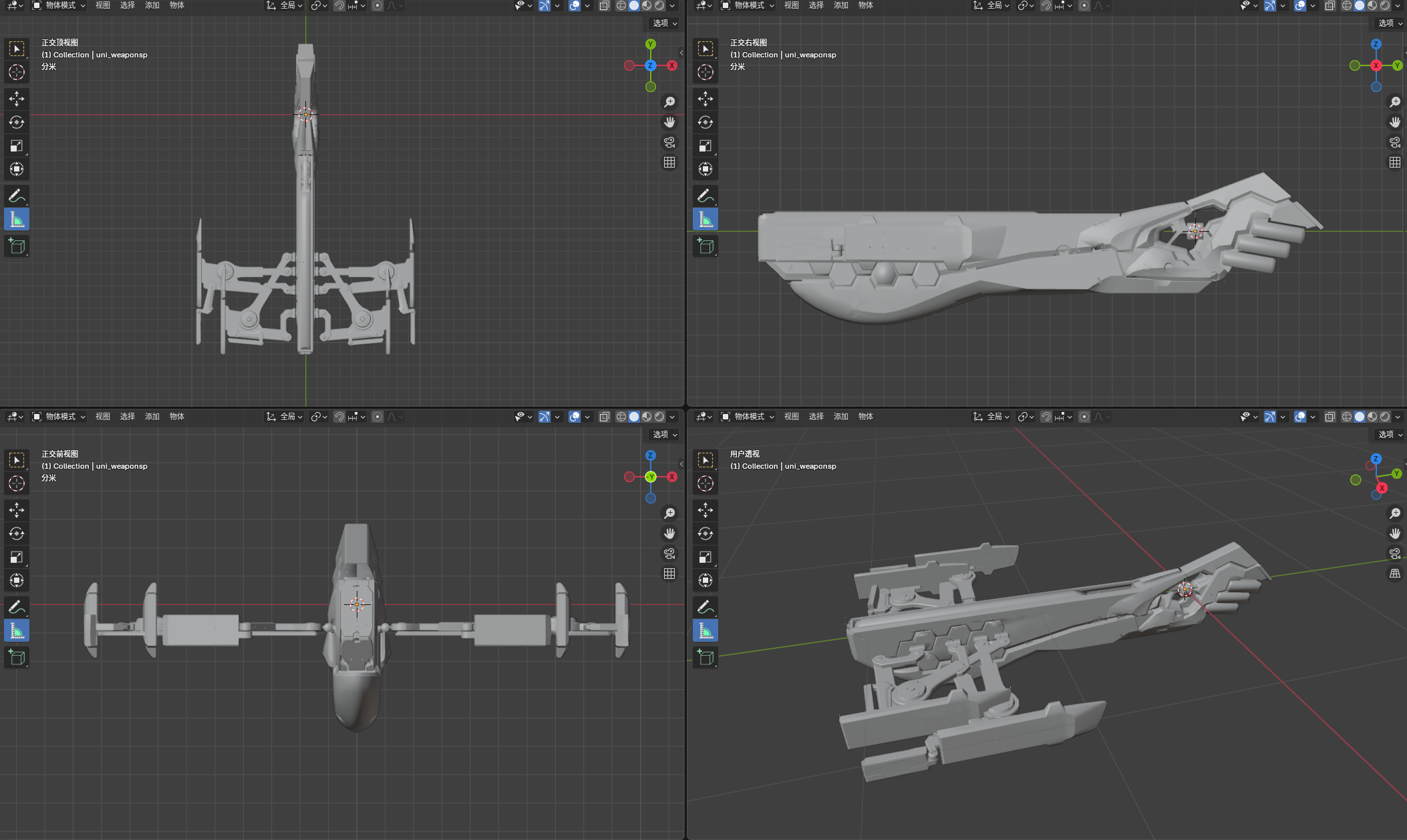Open 添加 menu in right view header
1407x840 pixels.
click(840, 5)
